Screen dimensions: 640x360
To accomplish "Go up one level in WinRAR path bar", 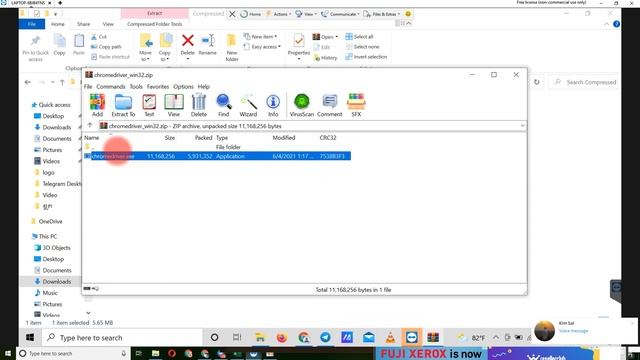I will click(x=90, y=126).
